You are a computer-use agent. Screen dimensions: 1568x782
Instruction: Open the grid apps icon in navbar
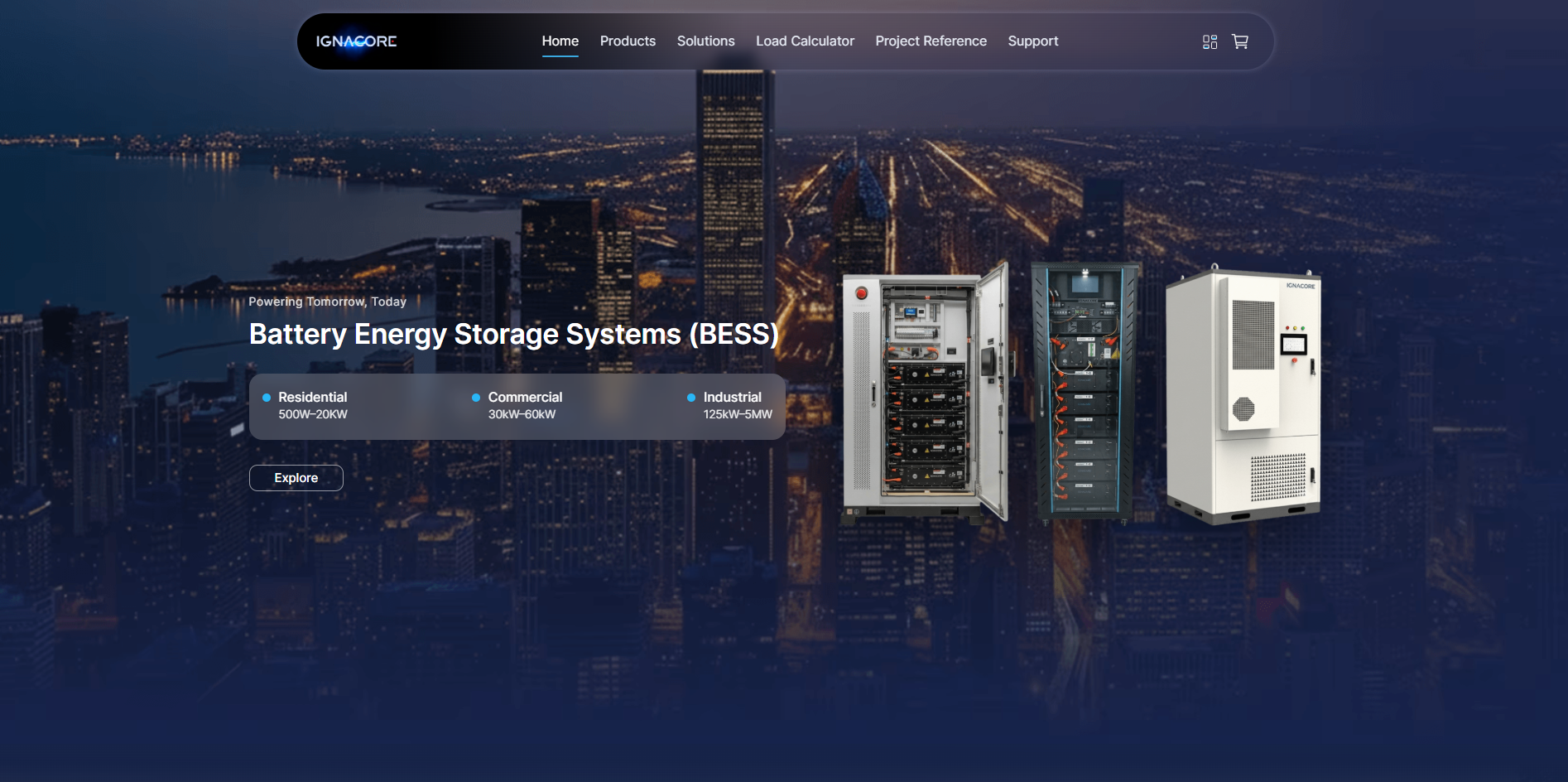1210,41
